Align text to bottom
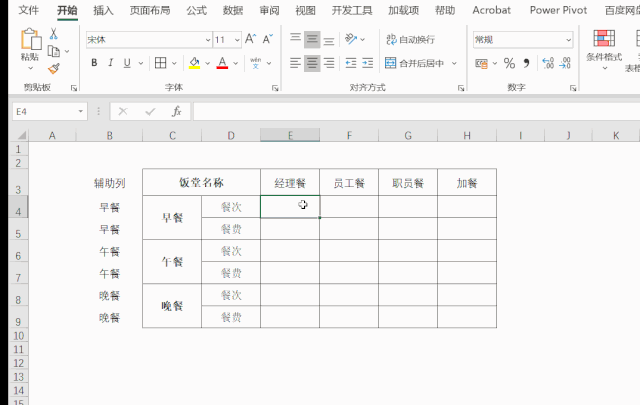The width and height of the screenshot is (640, 405). tap(329, 40)
